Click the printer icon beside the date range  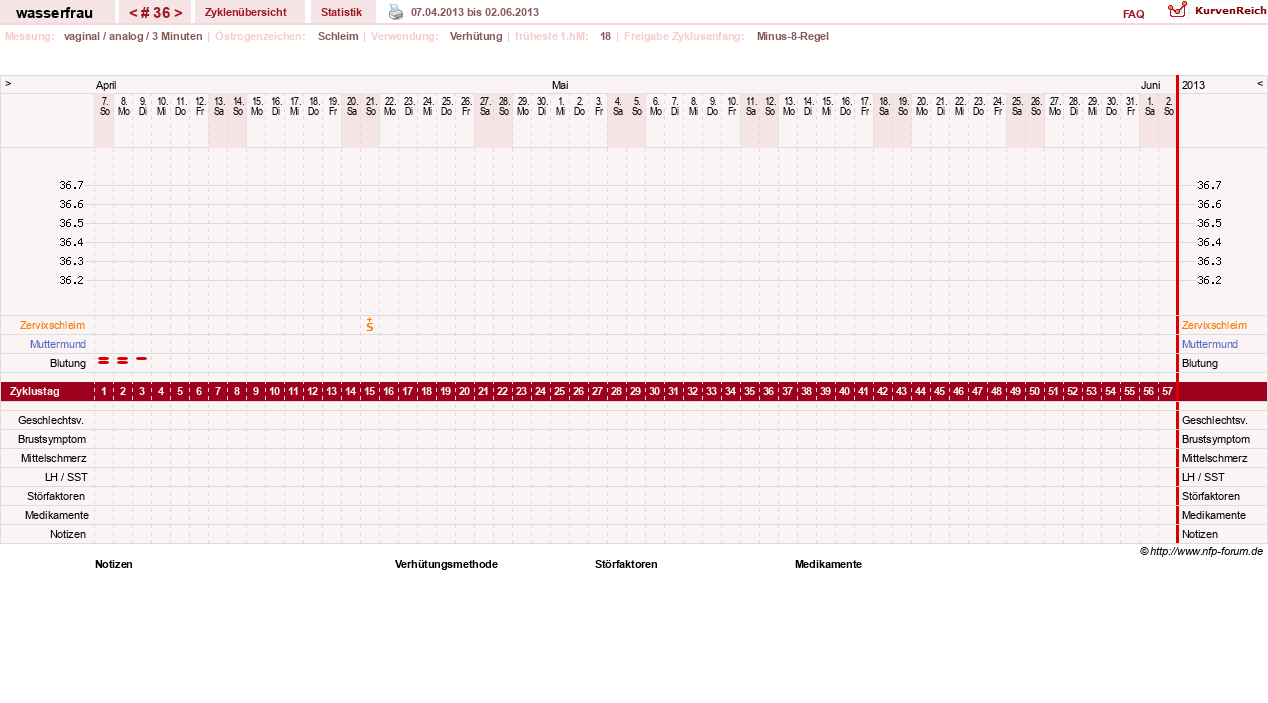tap(396, 12)
